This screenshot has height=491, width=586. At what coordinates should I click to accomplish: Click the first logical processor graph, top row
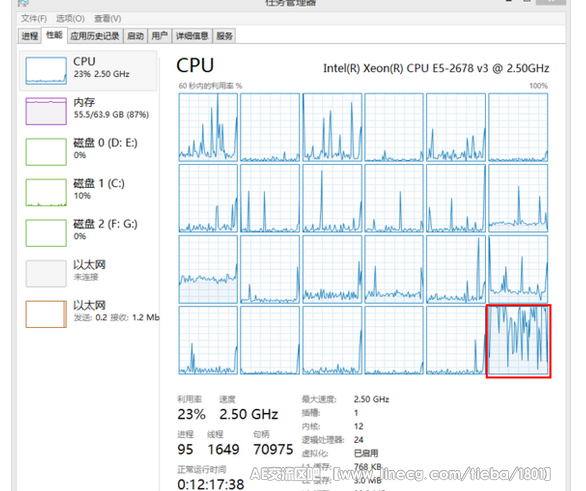(208, 127)
